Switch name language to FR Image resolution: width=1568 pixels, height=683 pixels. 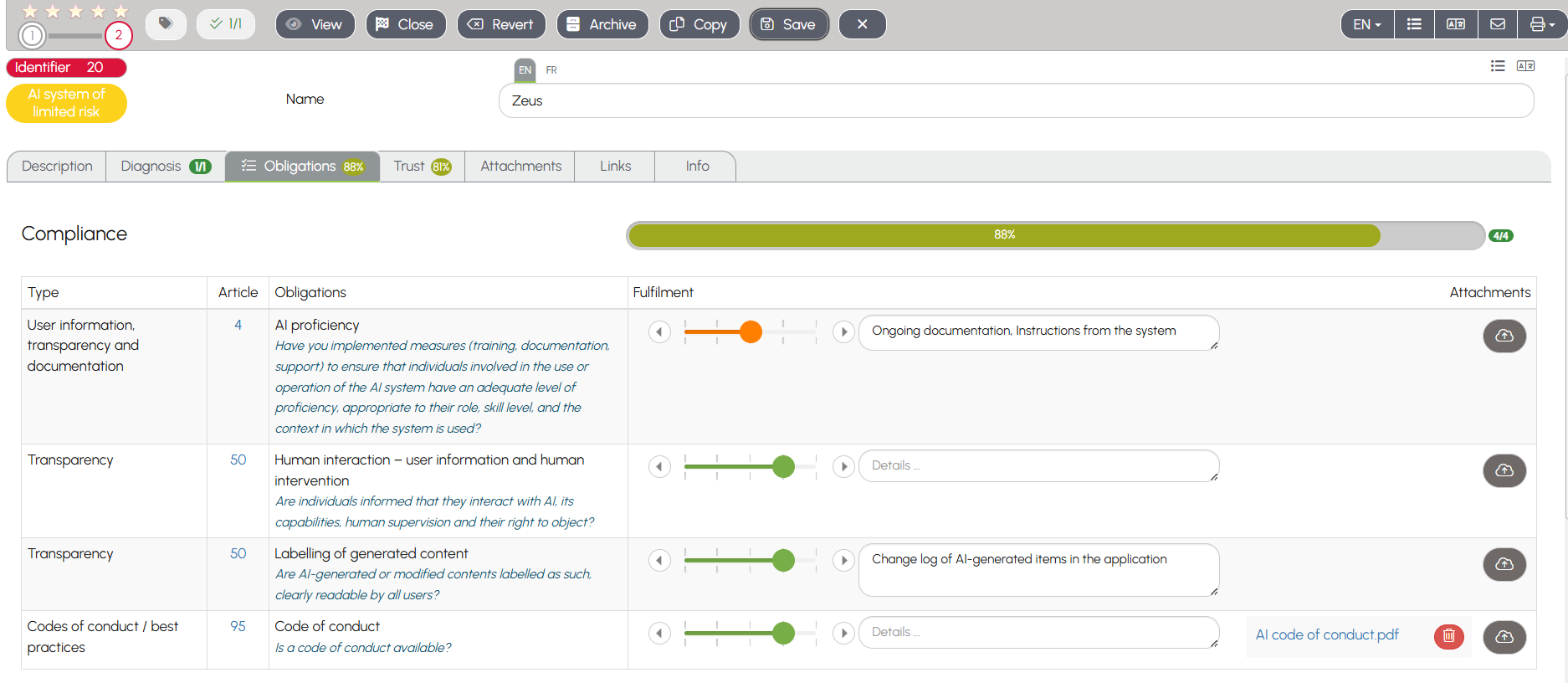point(551,70)
